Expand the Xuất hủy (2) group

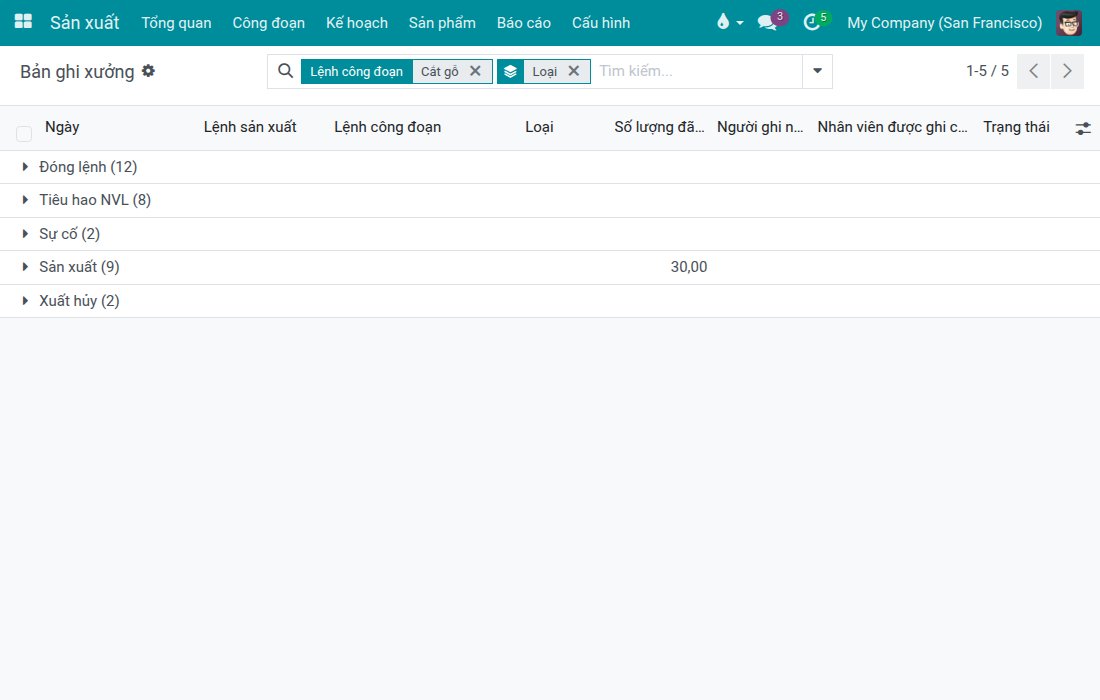point(550,301)
